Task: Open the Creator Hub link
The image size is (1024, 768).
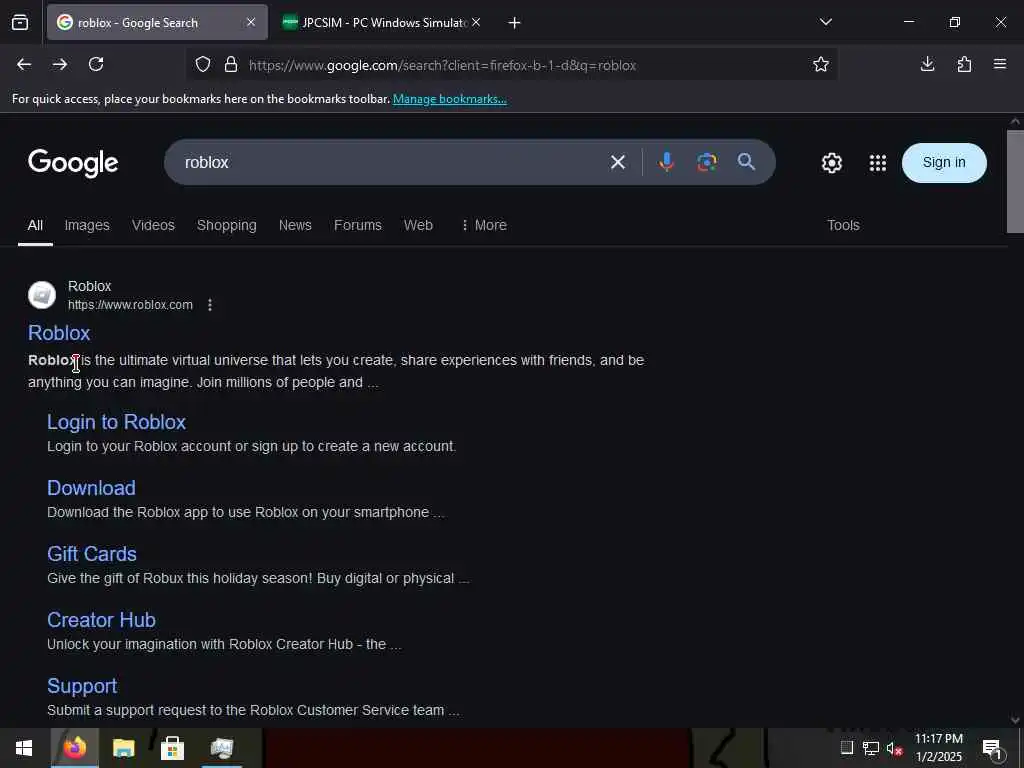Action: (x=101, y=620)
